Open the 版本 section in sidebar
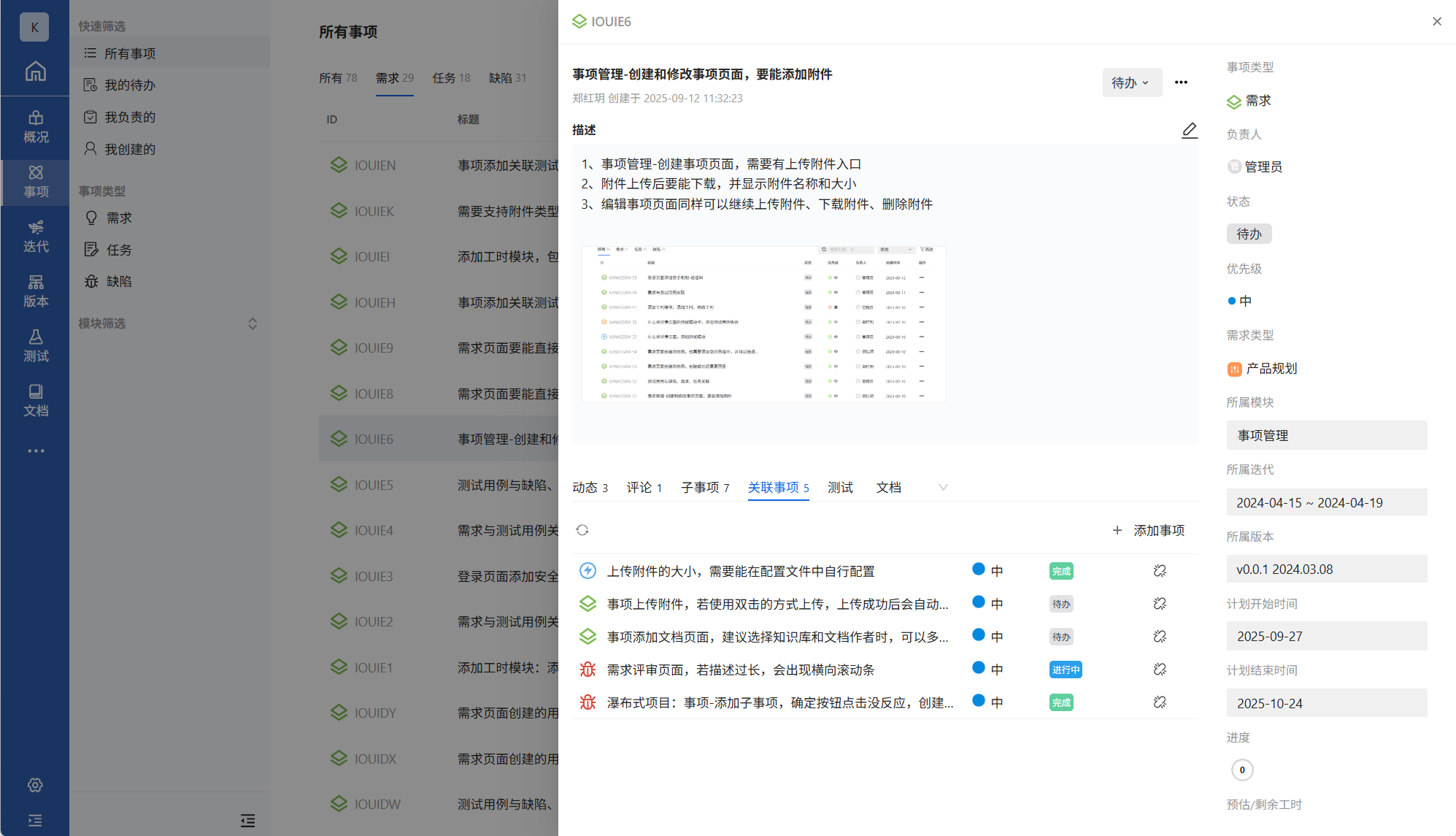The width and height of the screenshot is (1456, 836). (35, 291)
